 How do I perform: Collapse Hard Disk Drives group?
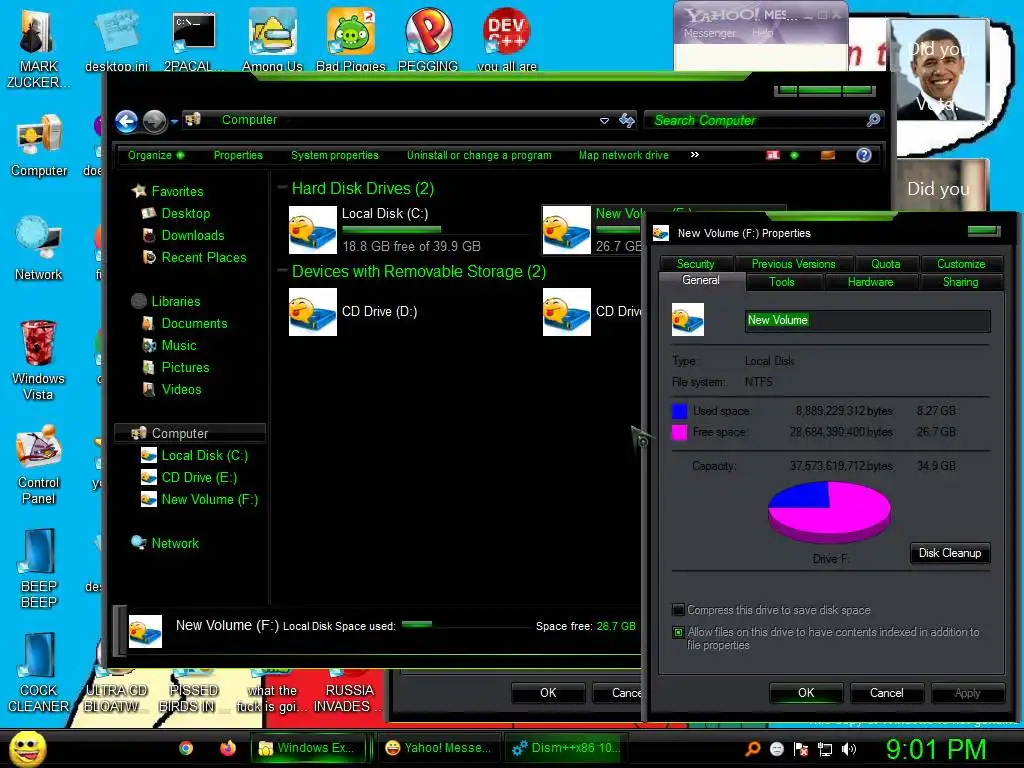tap(282, 188)
